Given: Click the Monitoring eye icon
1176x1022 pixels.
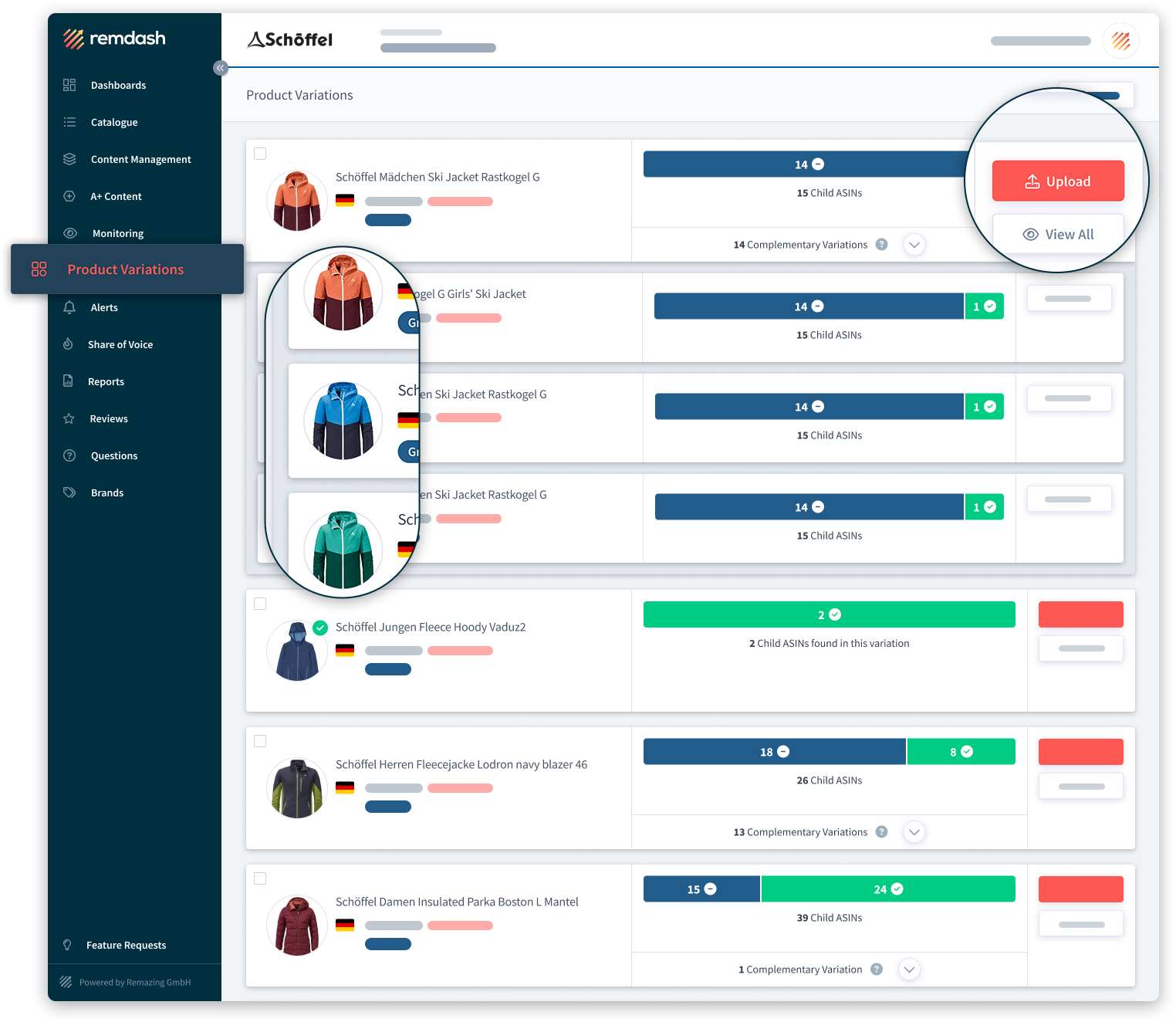Looking at the screenshot, I should pyautogui.click(x=70, y=233).
